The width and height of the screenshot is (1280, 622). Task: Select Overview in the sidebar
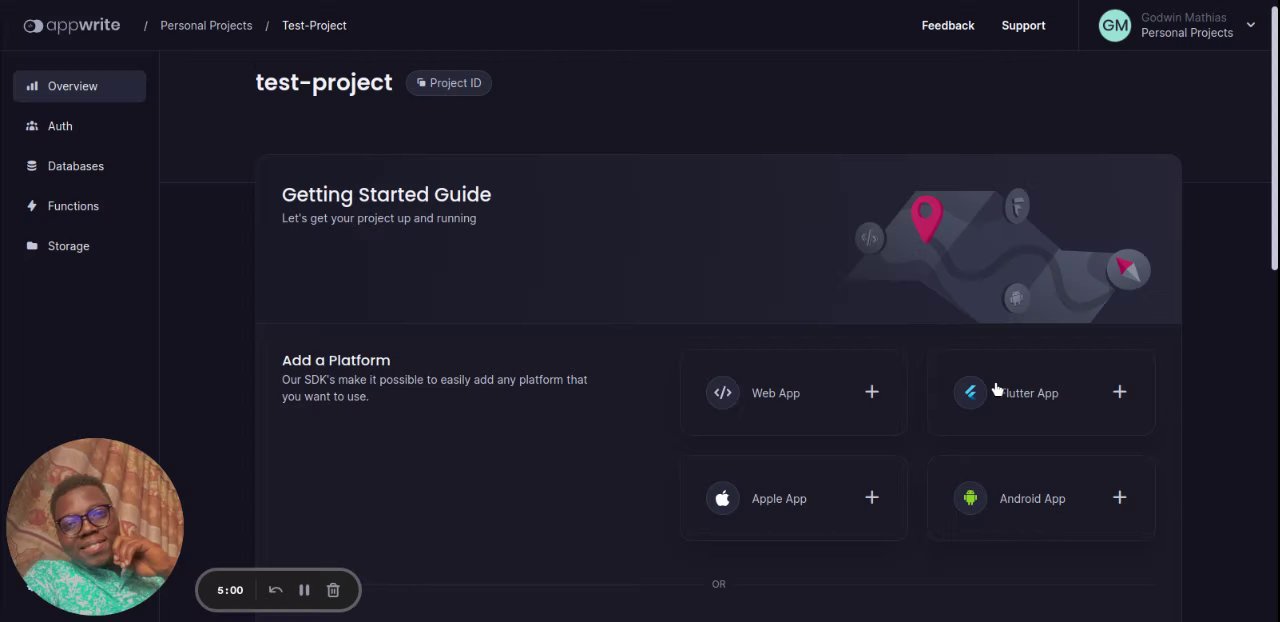click(79, 86)
